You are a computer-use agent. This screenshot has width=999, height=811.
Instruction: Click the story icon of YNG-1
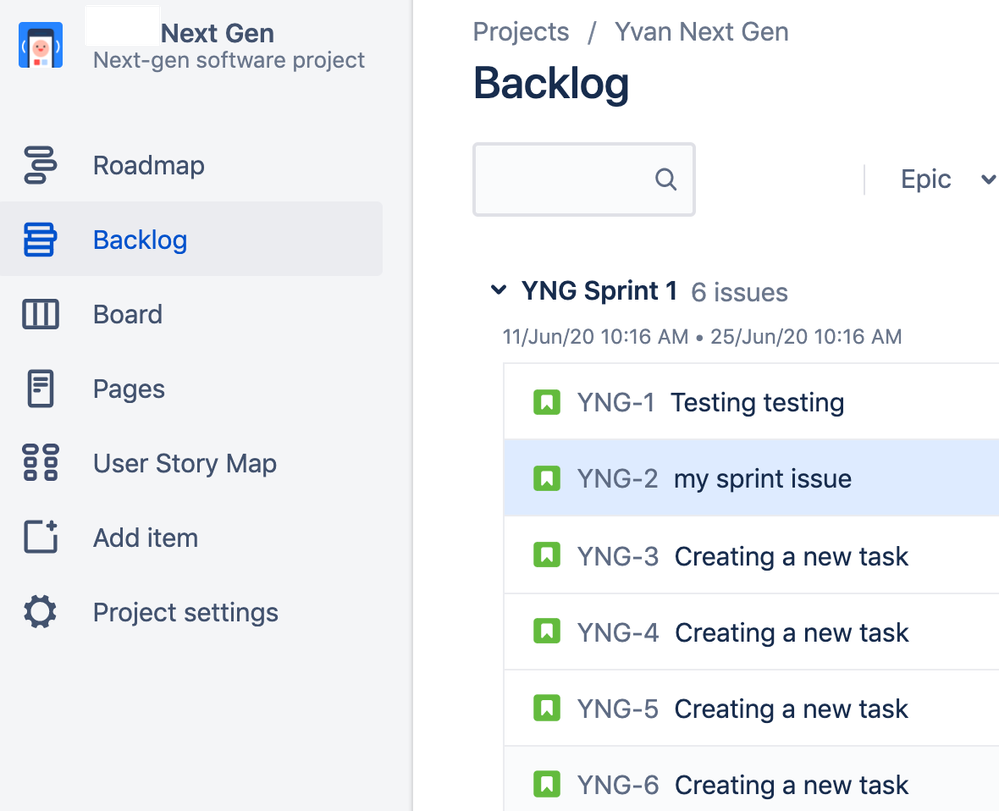coord(547,402)
